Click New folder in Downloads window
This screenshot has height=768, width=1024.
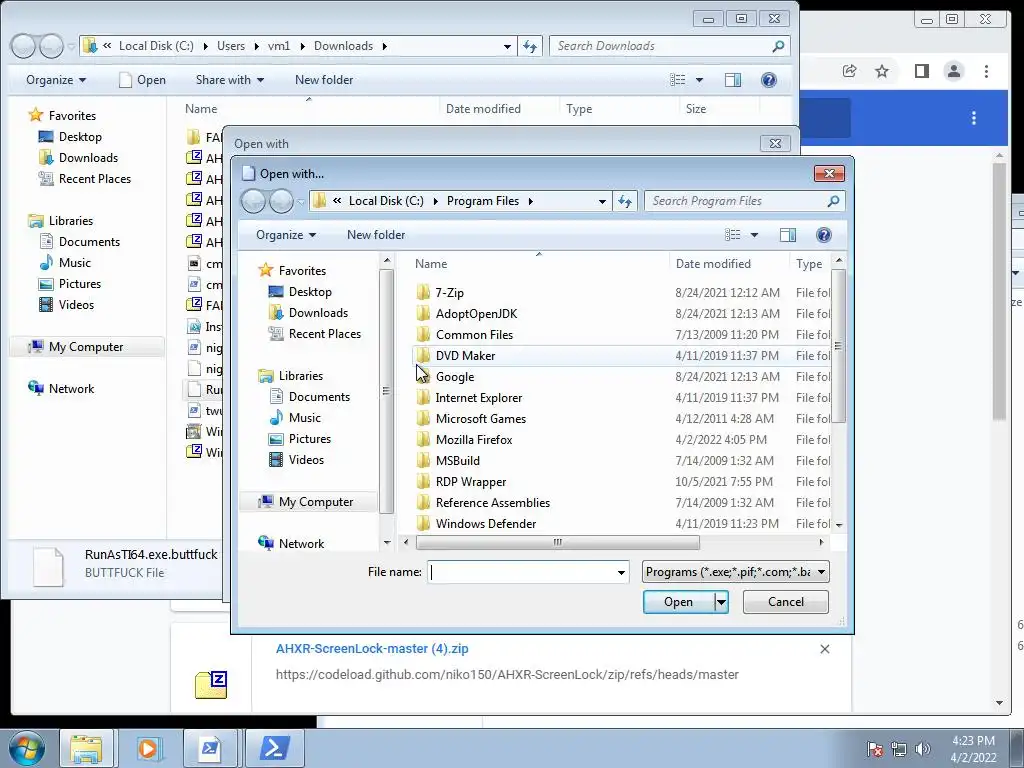[x=324, y=80]
